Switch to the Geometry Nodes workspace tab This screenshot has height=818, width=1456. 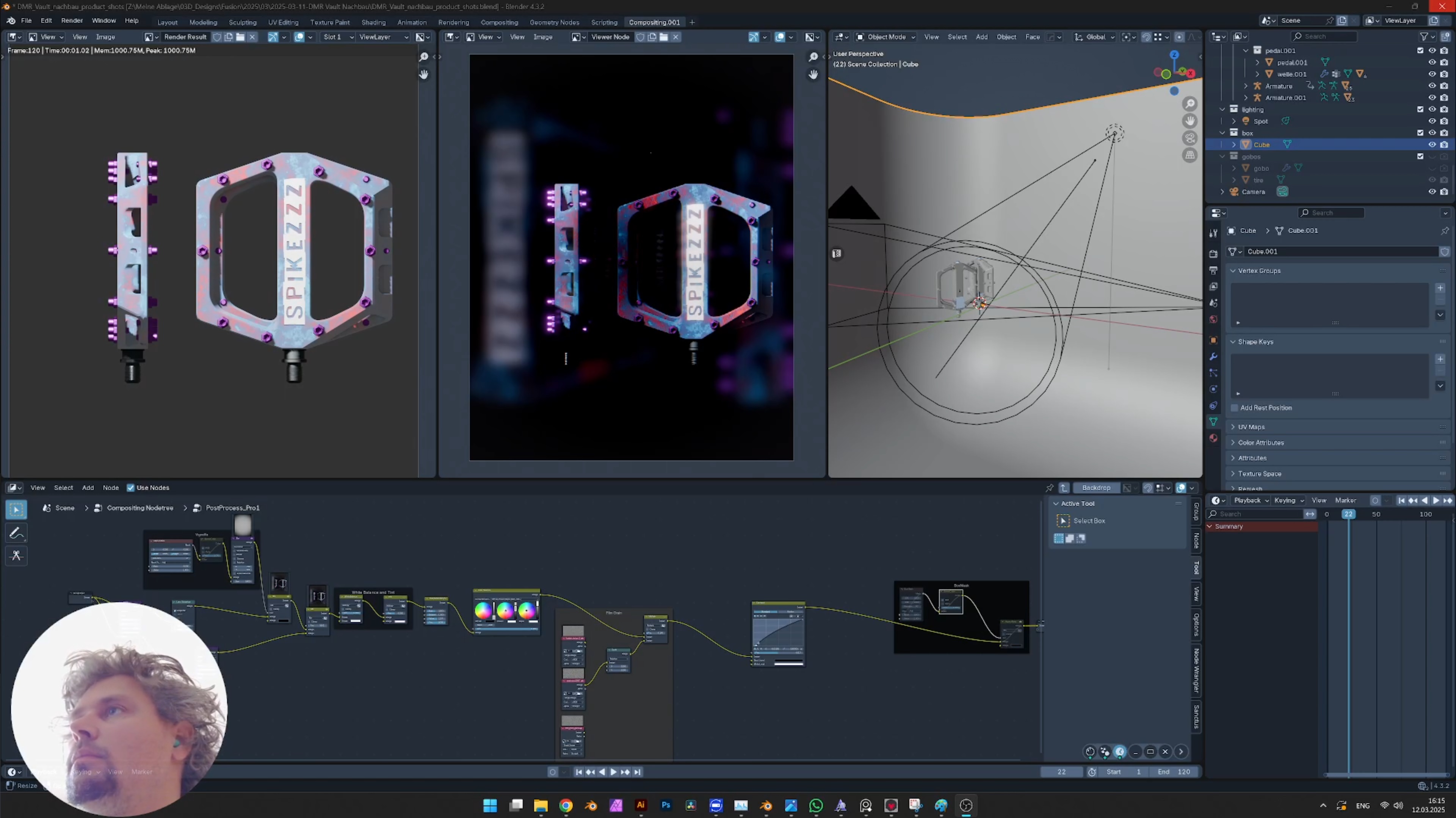pyautogui.click(x=554, y=23)
